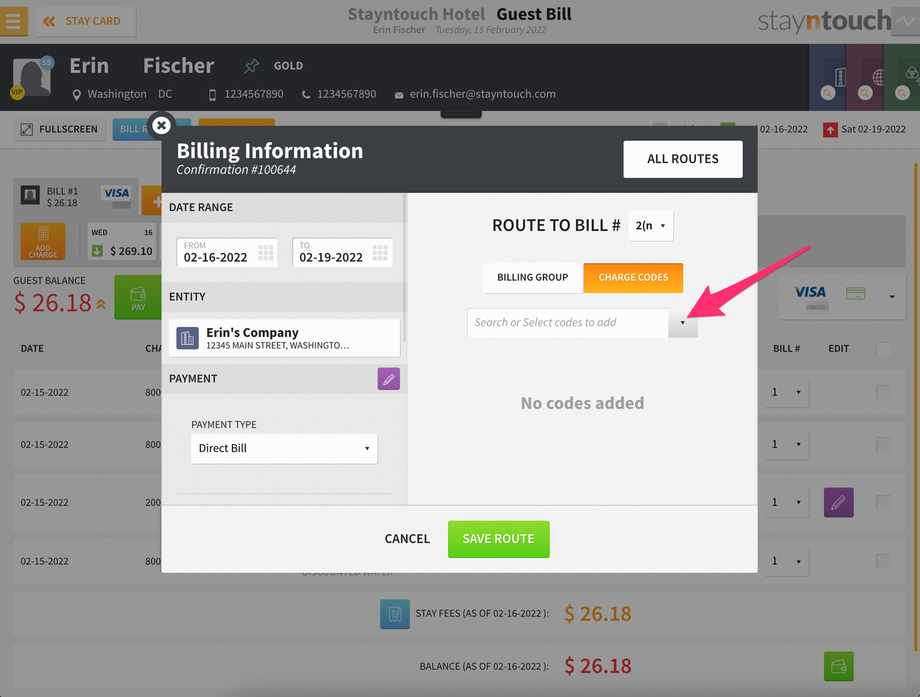920x697 pixels.
Task: Click the green arrow on WED tile
Action: [x=97, y=251]
